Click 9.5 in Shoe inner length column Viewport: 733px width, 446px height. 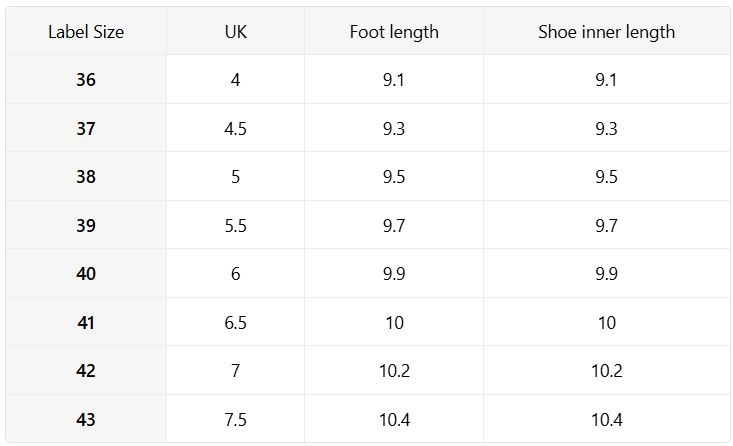pyautogui.click(x=606, y=177)
